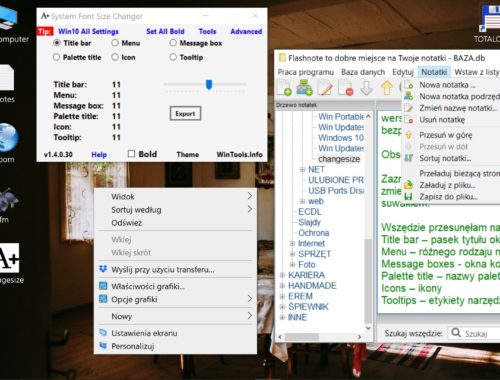This screenshot has height=380, width=500.
Task: Click the font size slider handle
Action: 209,84
